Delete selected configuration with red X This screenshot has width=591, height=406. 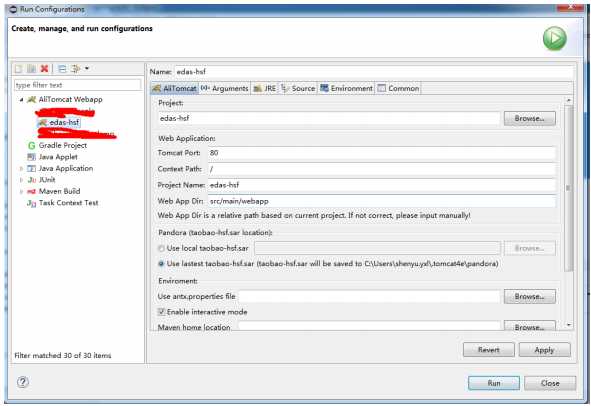[44, 69]
